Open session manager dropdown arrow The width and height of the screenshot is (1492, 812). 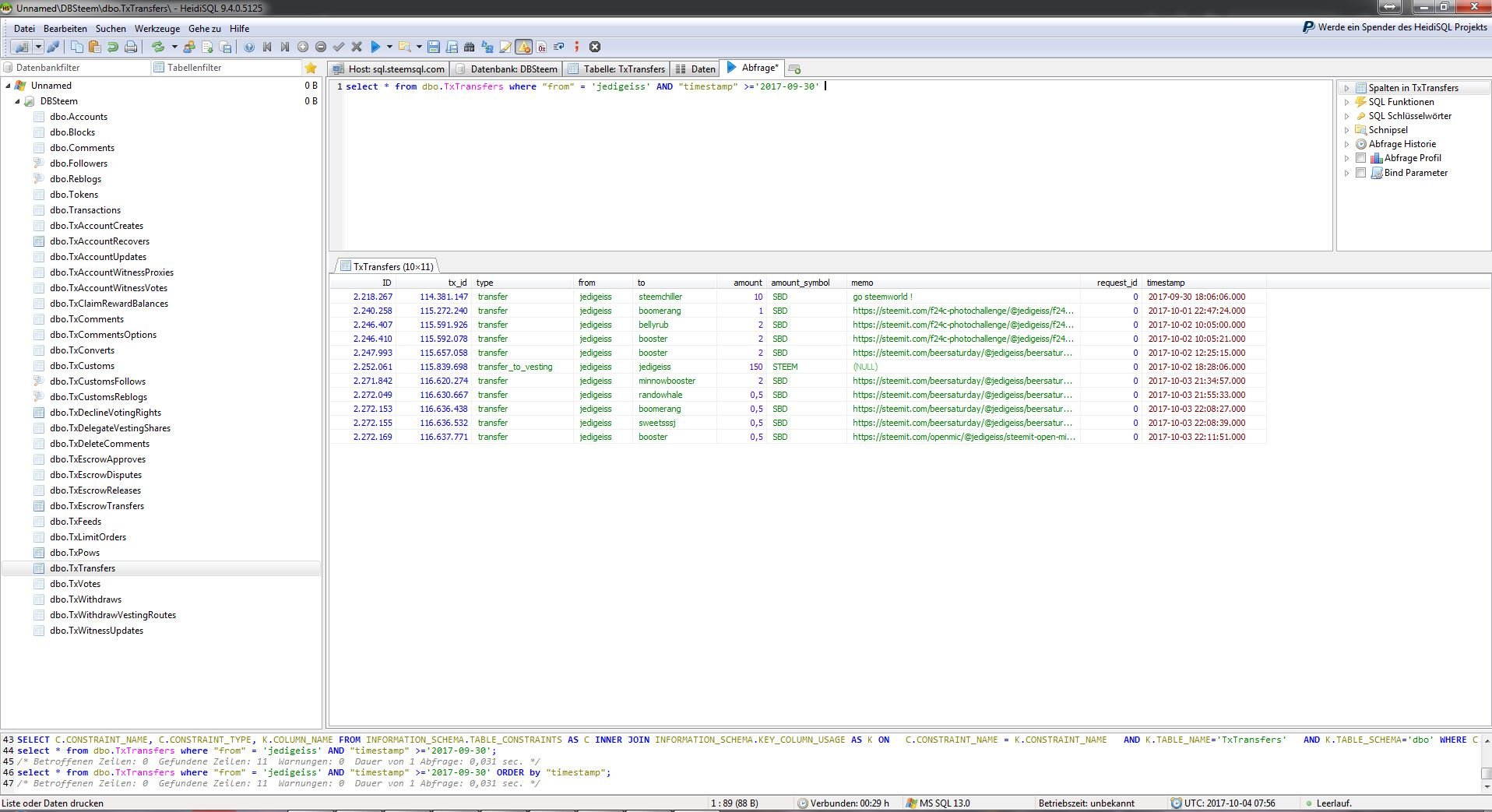pos(38,47)
